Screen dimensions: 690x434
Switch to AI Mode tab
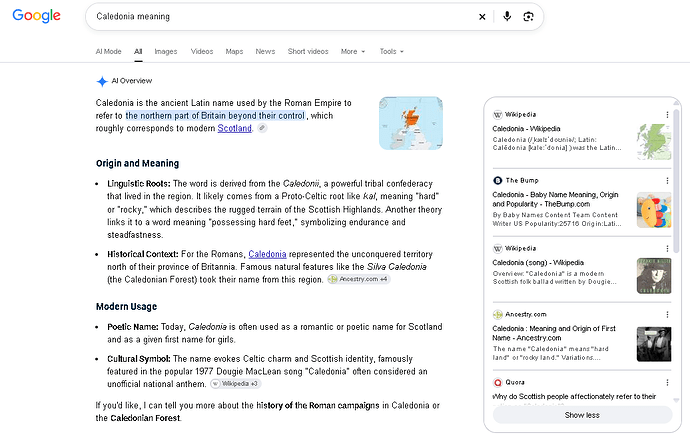tap(108, 51)
